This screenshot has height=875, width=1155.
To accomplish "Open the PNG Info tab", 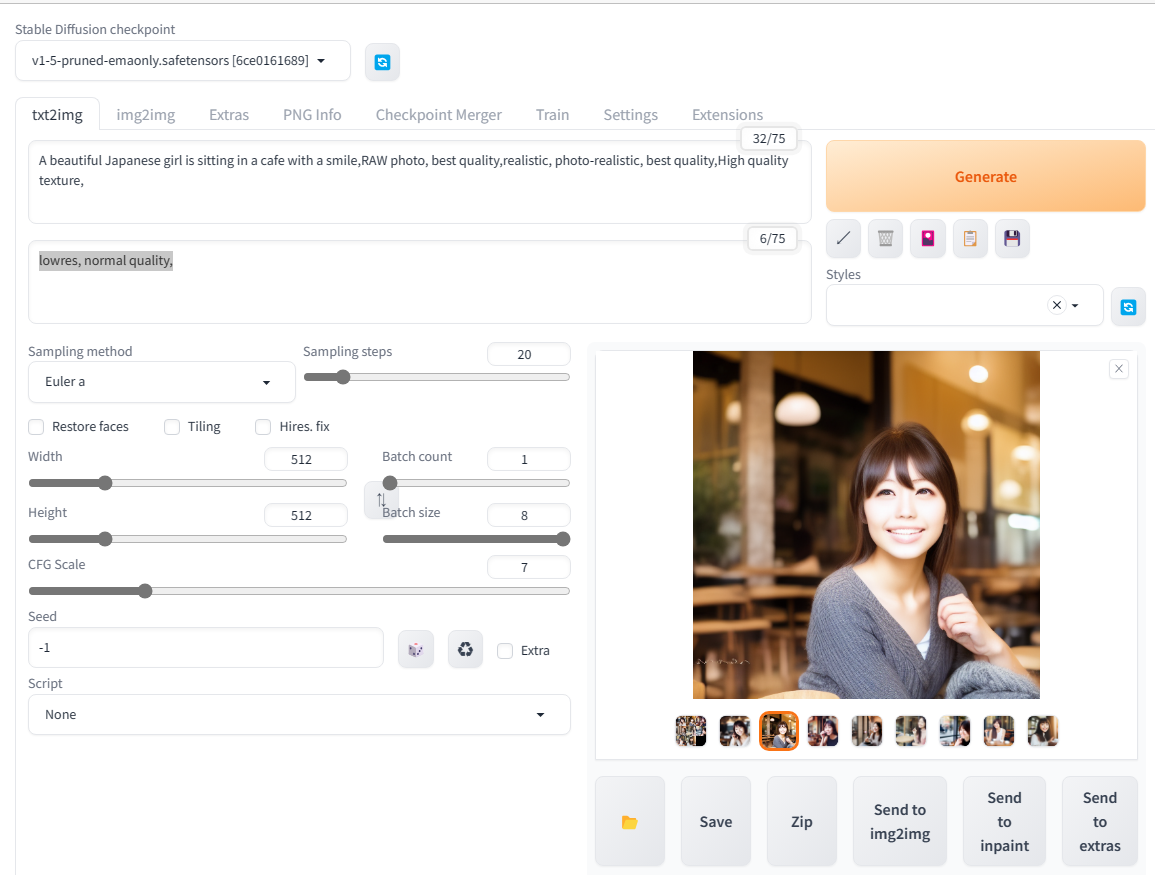I will (312, 115).
